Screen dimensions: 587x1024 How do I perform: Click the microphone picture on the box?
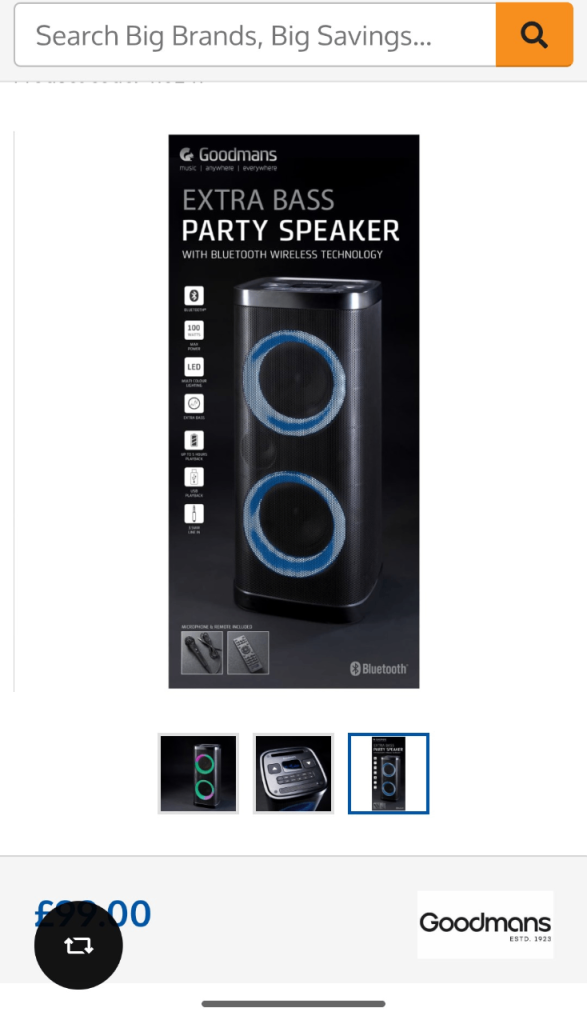coord(202,652)
